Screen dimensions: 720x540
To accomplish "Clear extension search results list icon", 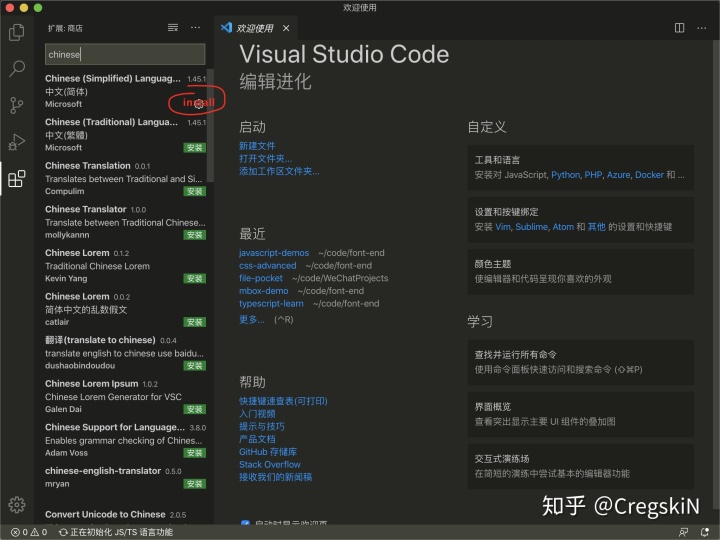I will [173, 28].
